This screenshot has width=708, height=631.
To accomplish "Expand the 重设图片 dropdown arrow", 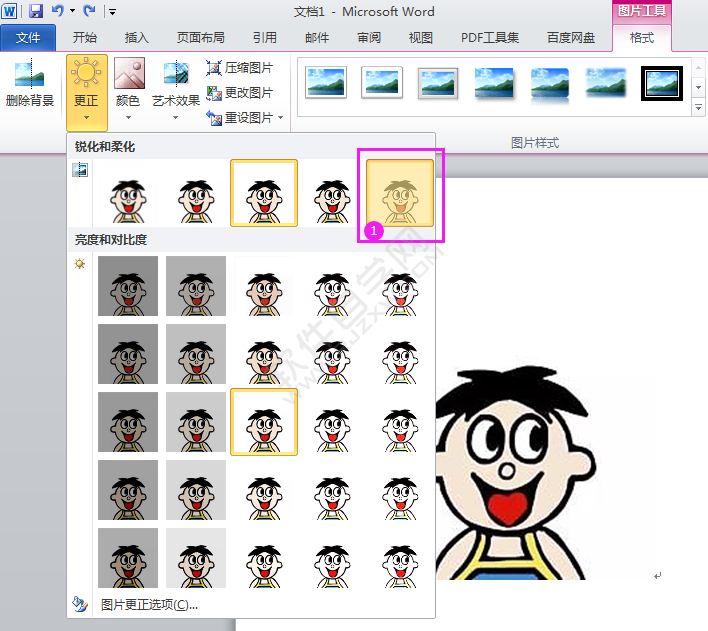I will tap(281, 118).
